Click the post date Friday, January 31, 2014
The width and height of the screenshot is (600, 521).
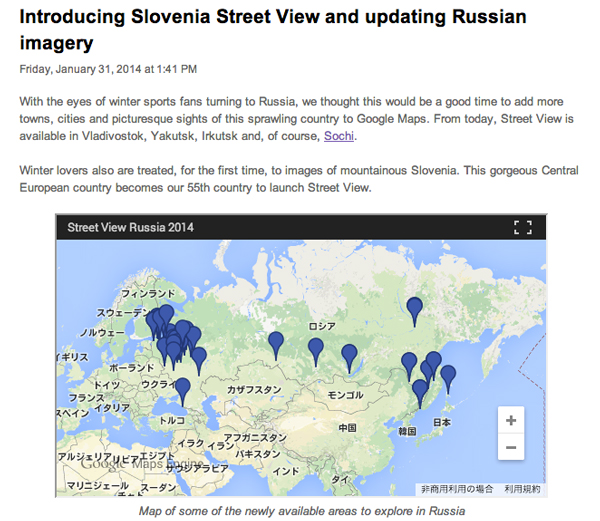(x=108, y=69)
